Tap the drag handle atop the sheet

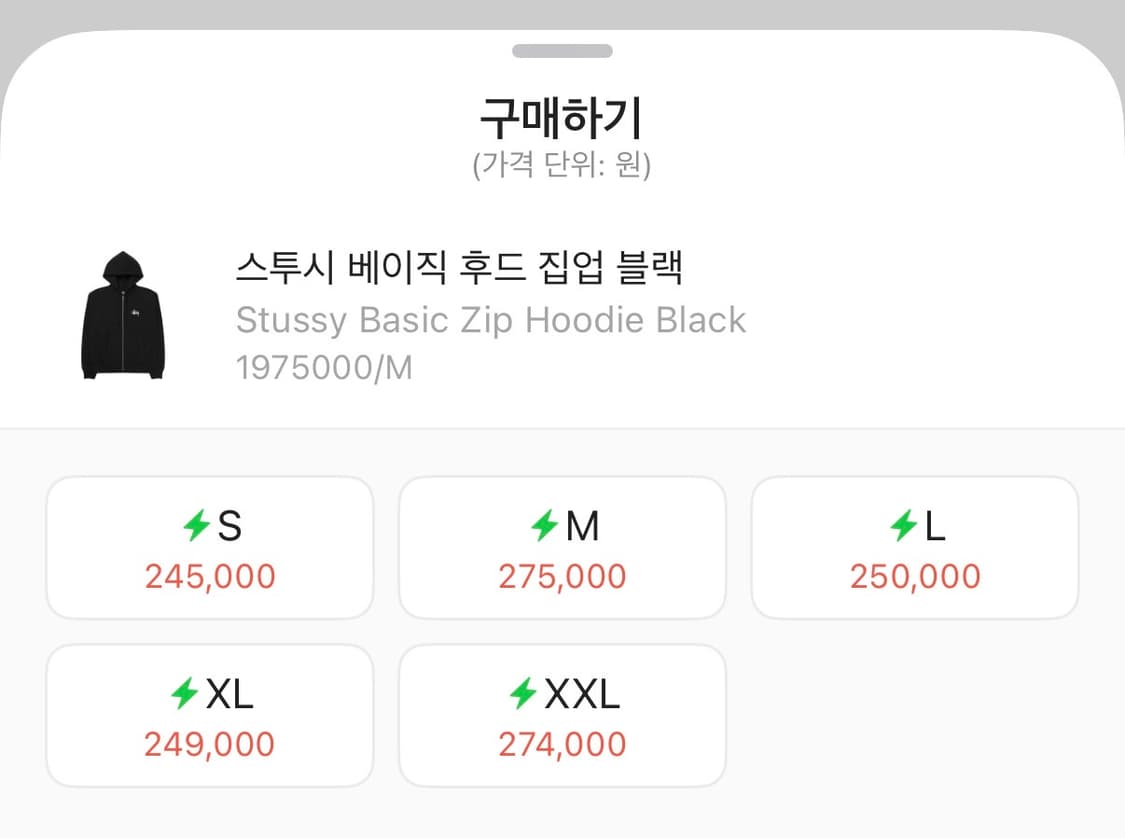point(562,51)
